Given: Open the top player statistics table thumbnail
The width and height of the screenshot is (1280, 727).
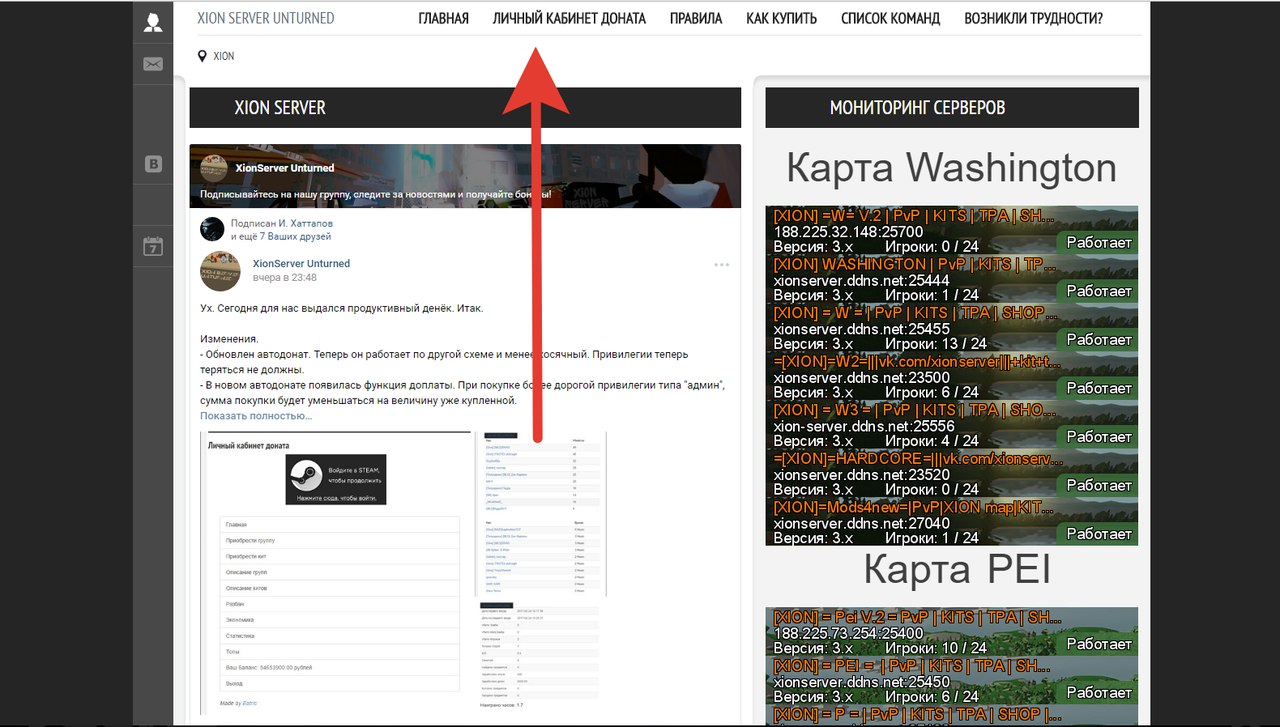Looking at the screenshot, I should tap(541, 513).
